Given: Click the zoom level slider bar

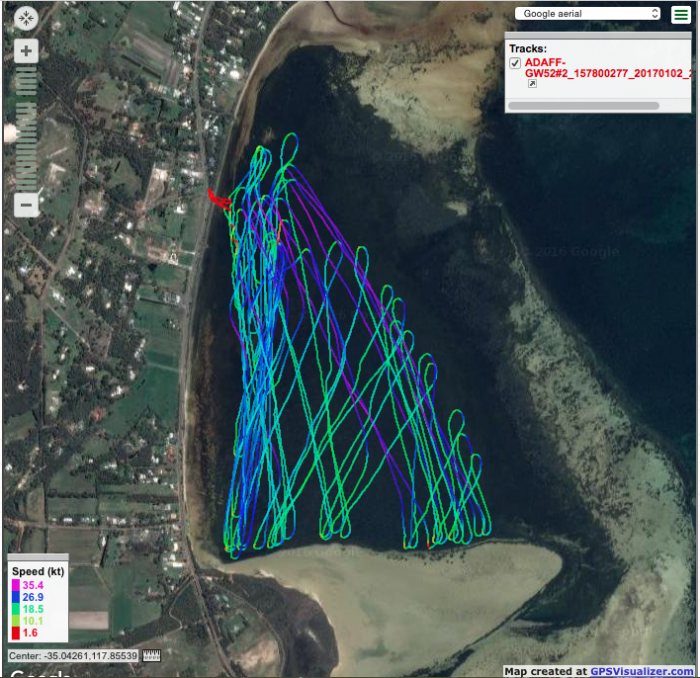Looking at the screenshot, I should [x=26, y=128].
